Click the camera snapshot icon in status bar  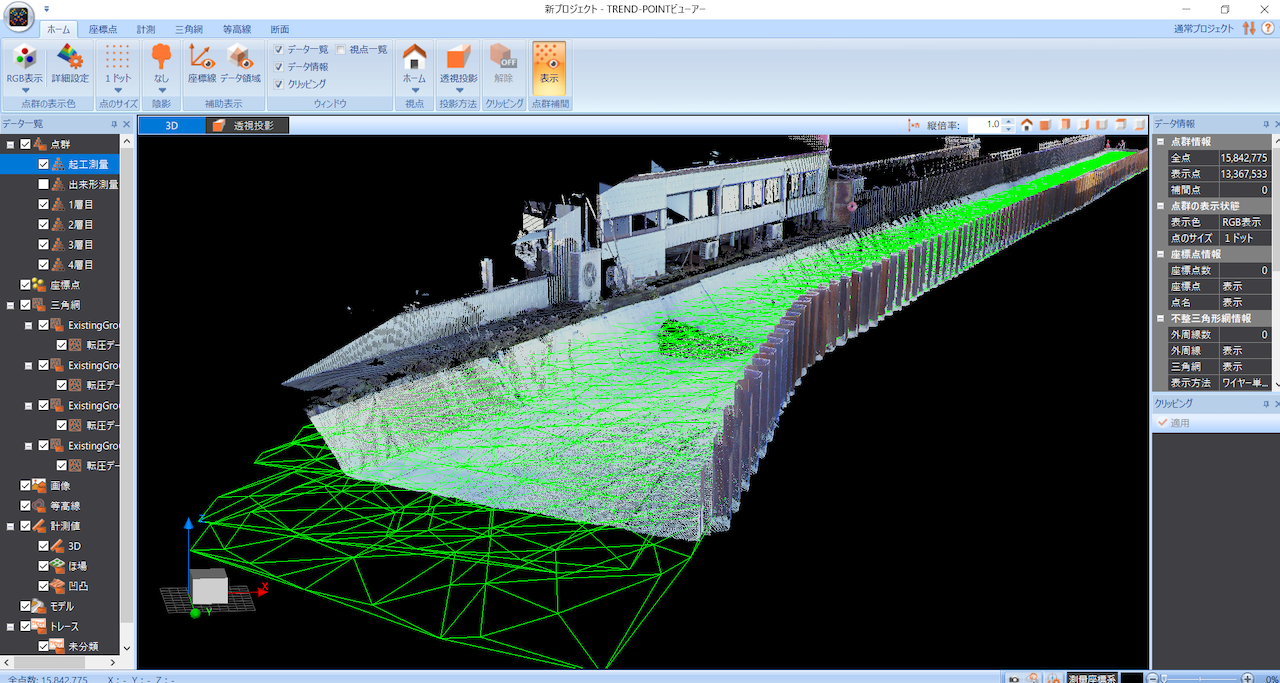tap(1014, 678)
